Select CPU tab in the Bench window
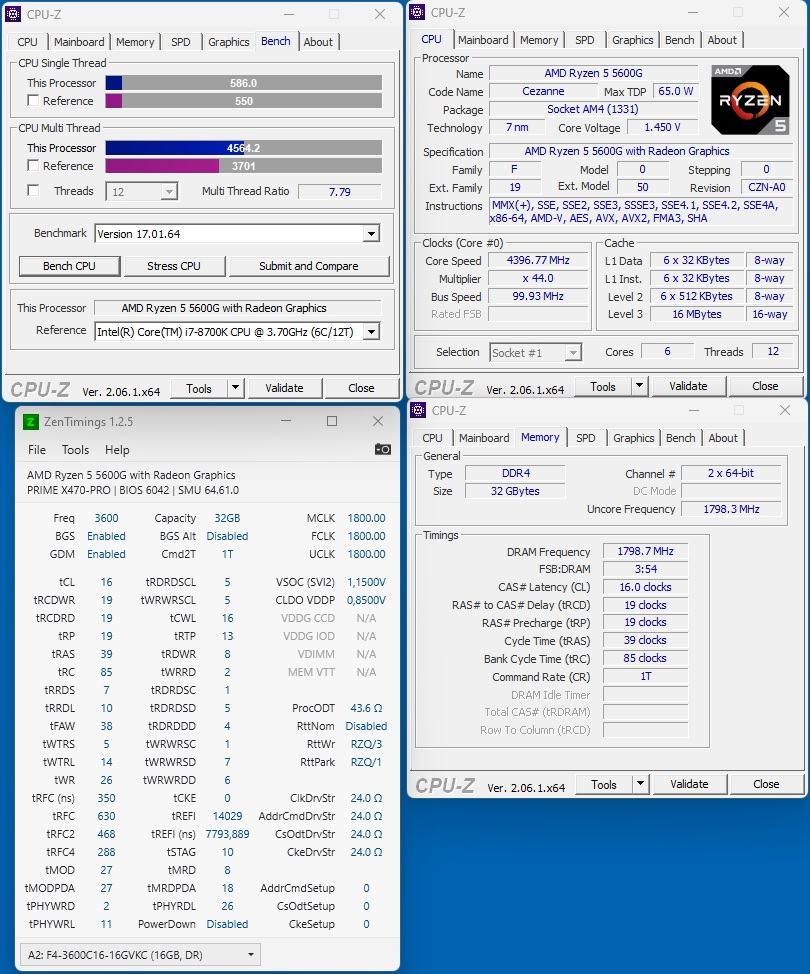Viewport: 810px width, 974px height. 27,42
